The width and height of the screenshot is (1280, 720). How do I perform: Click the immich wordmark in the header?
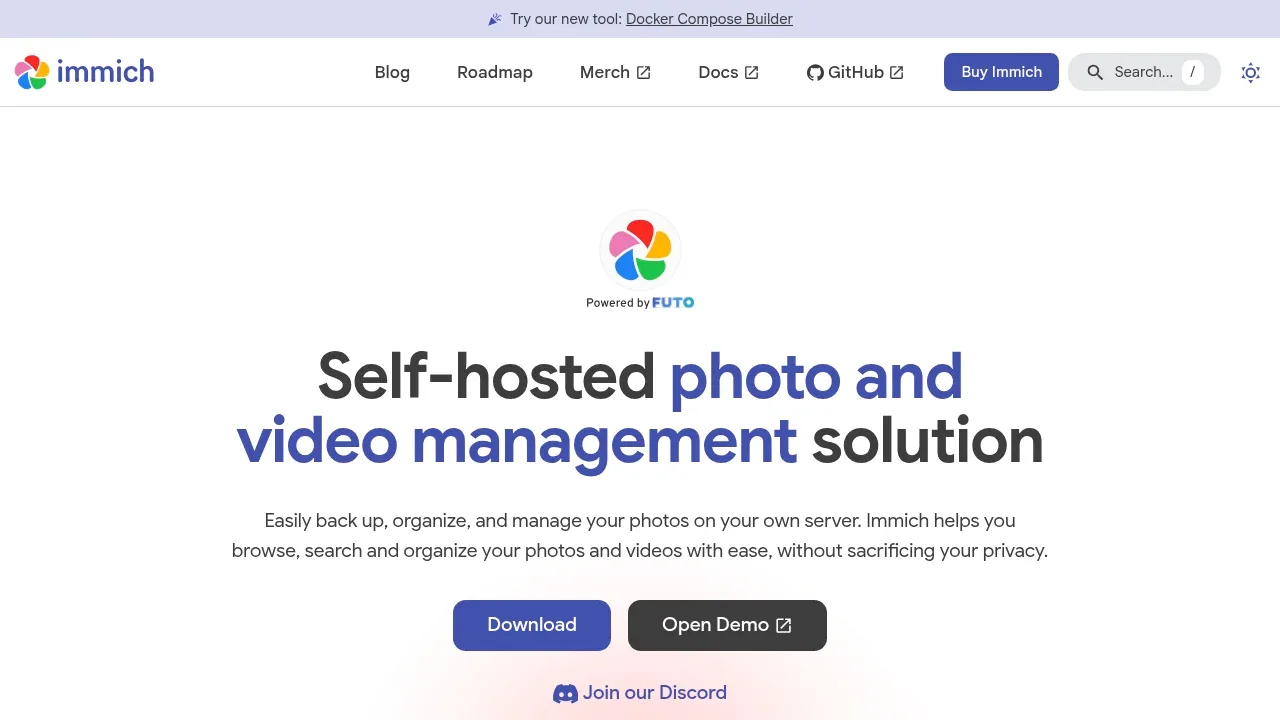point(105,71)
